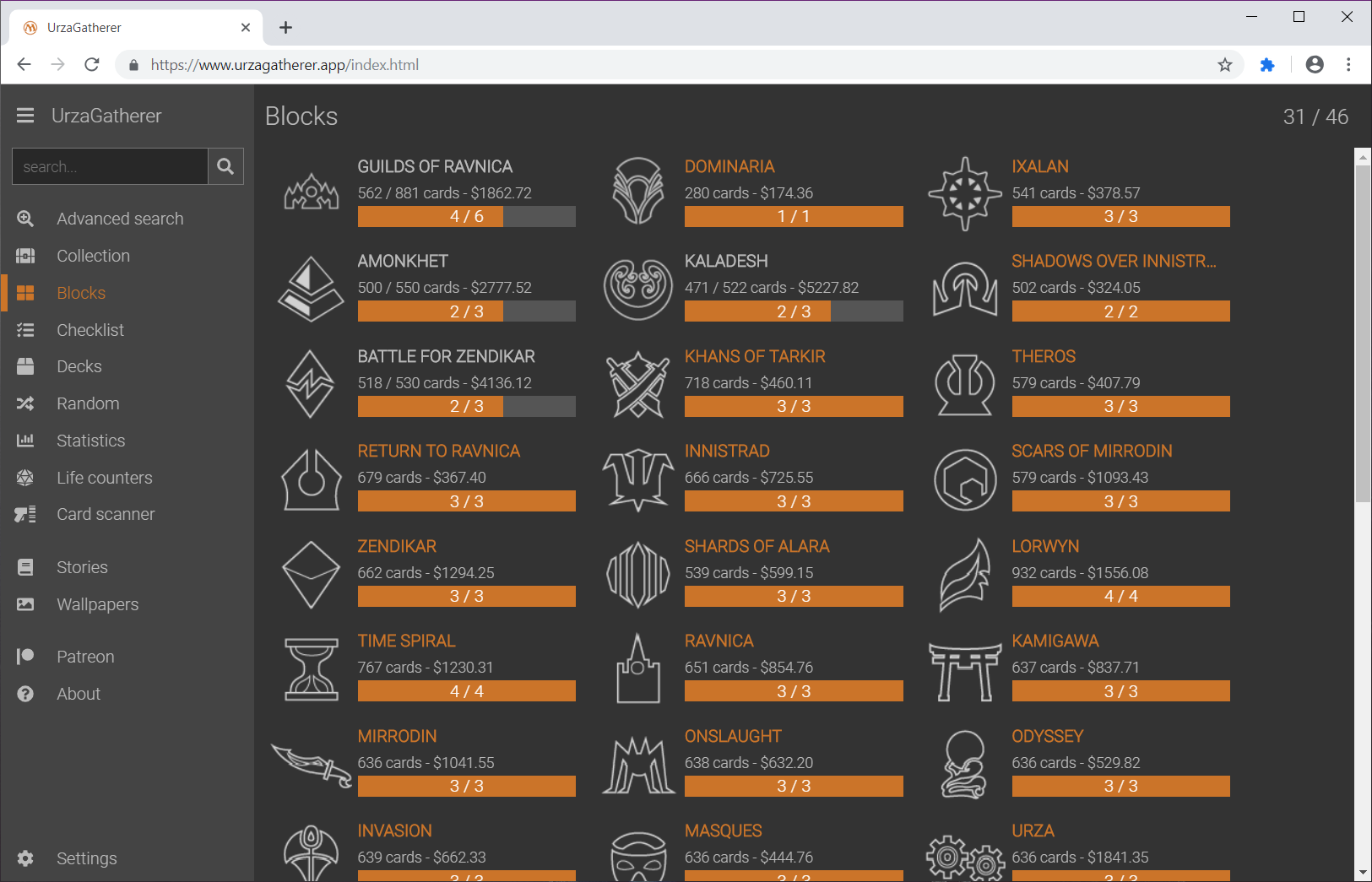Click the Lorwyn leaf symbol
Screen dimensions: 1372x882
[965, 574]
